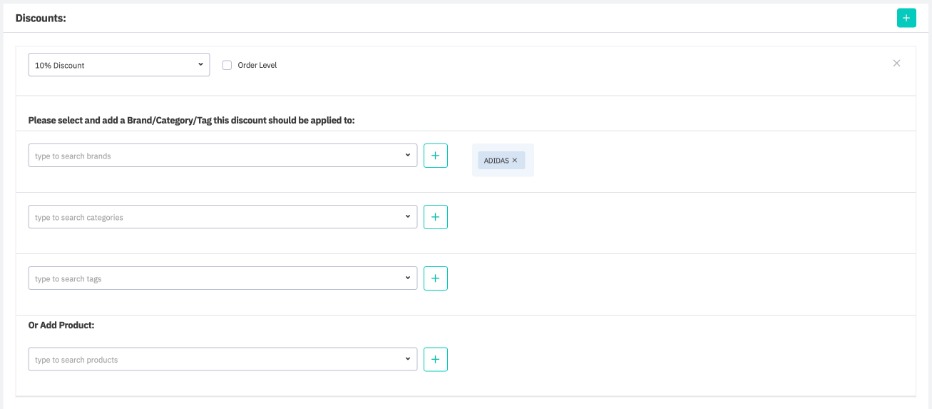Click the 'Or Add Product:' label
This screenshot has height=409, width=932.
click(61, 325)
